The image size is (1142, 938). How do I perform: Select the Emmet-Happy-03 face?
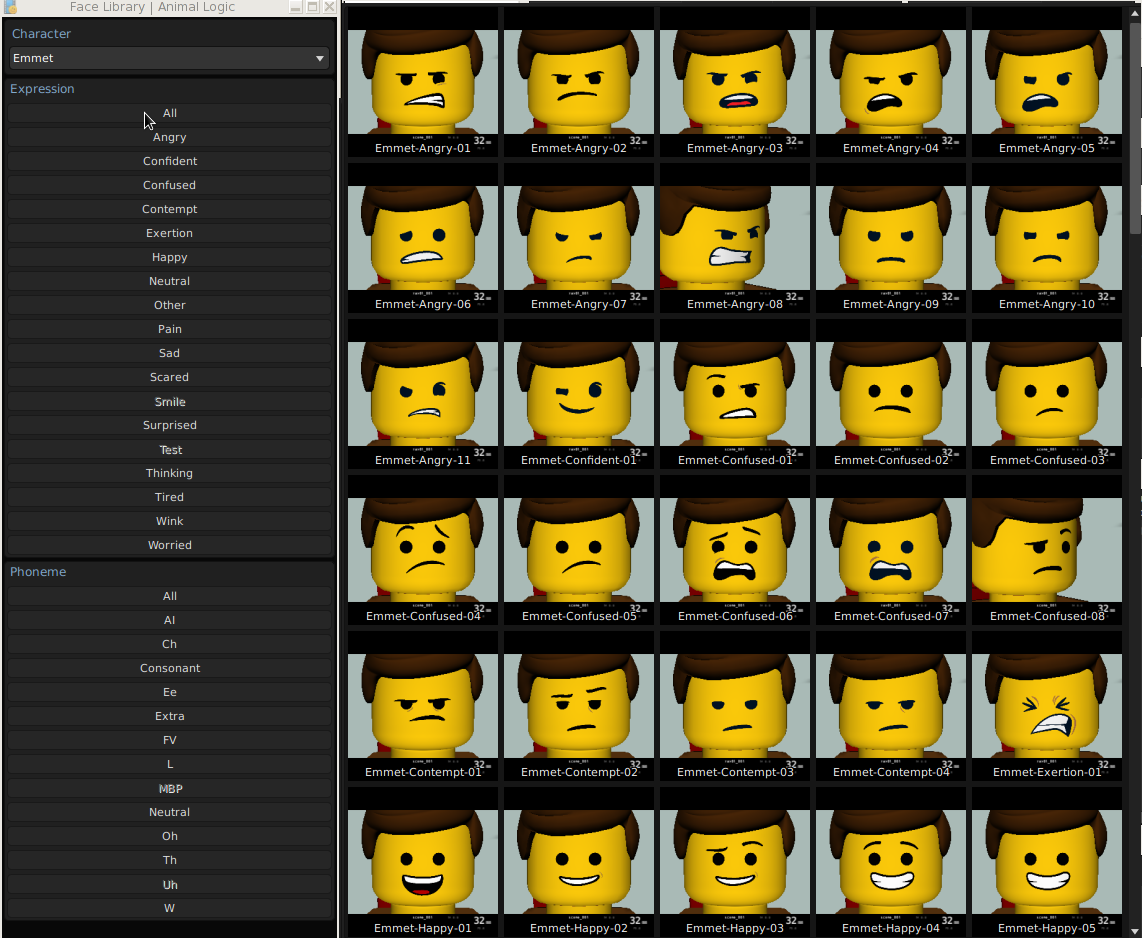coord(734,862)
